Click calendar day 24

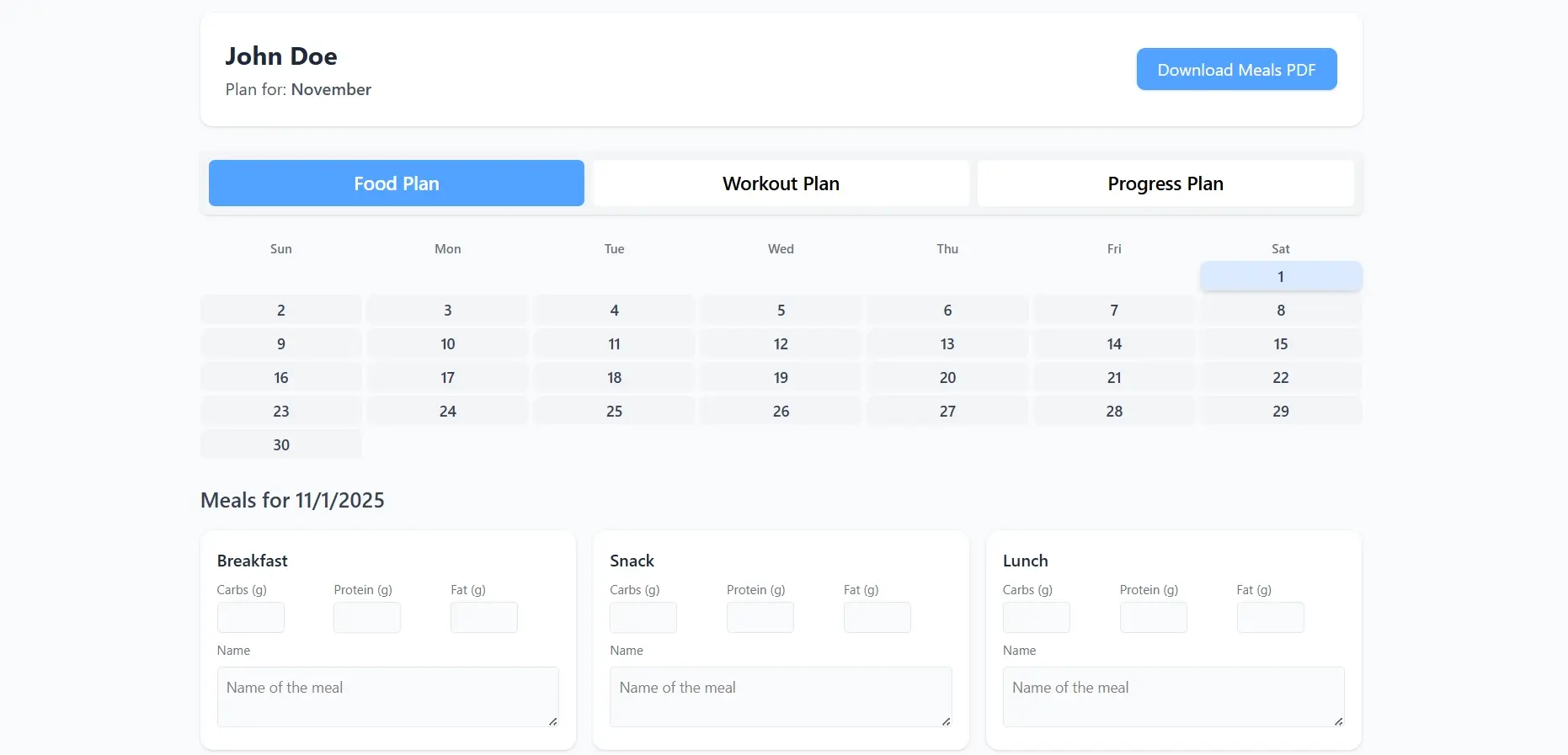point(447,412)
